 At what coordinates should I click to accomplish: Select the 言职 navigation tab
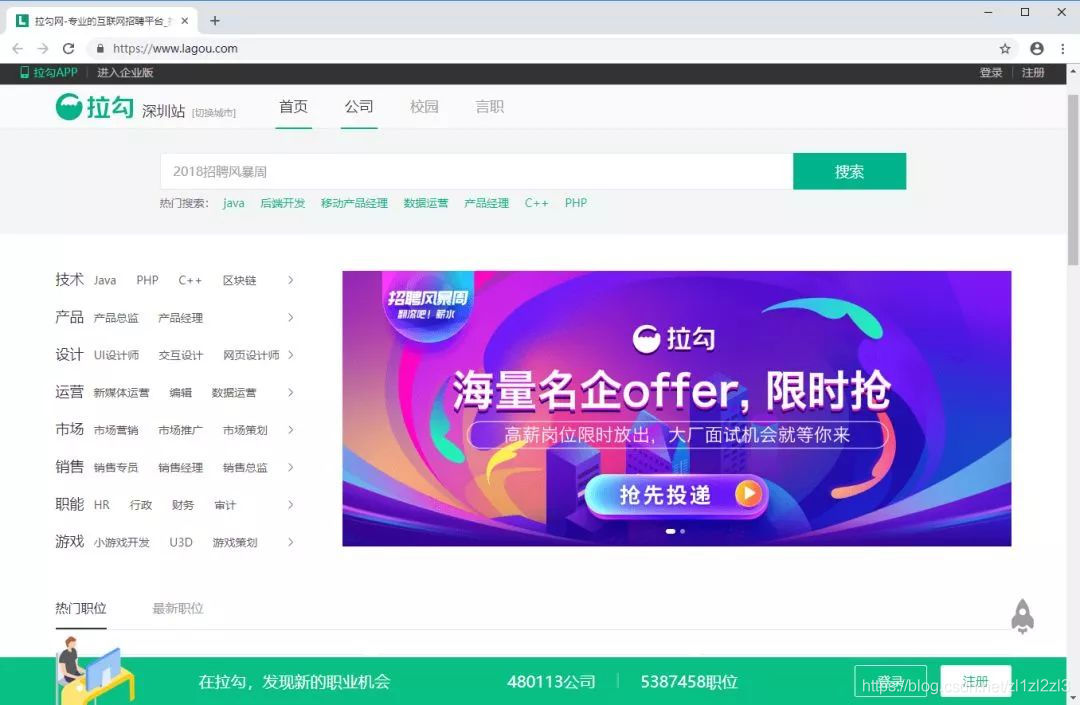click(x=490, y=107)
